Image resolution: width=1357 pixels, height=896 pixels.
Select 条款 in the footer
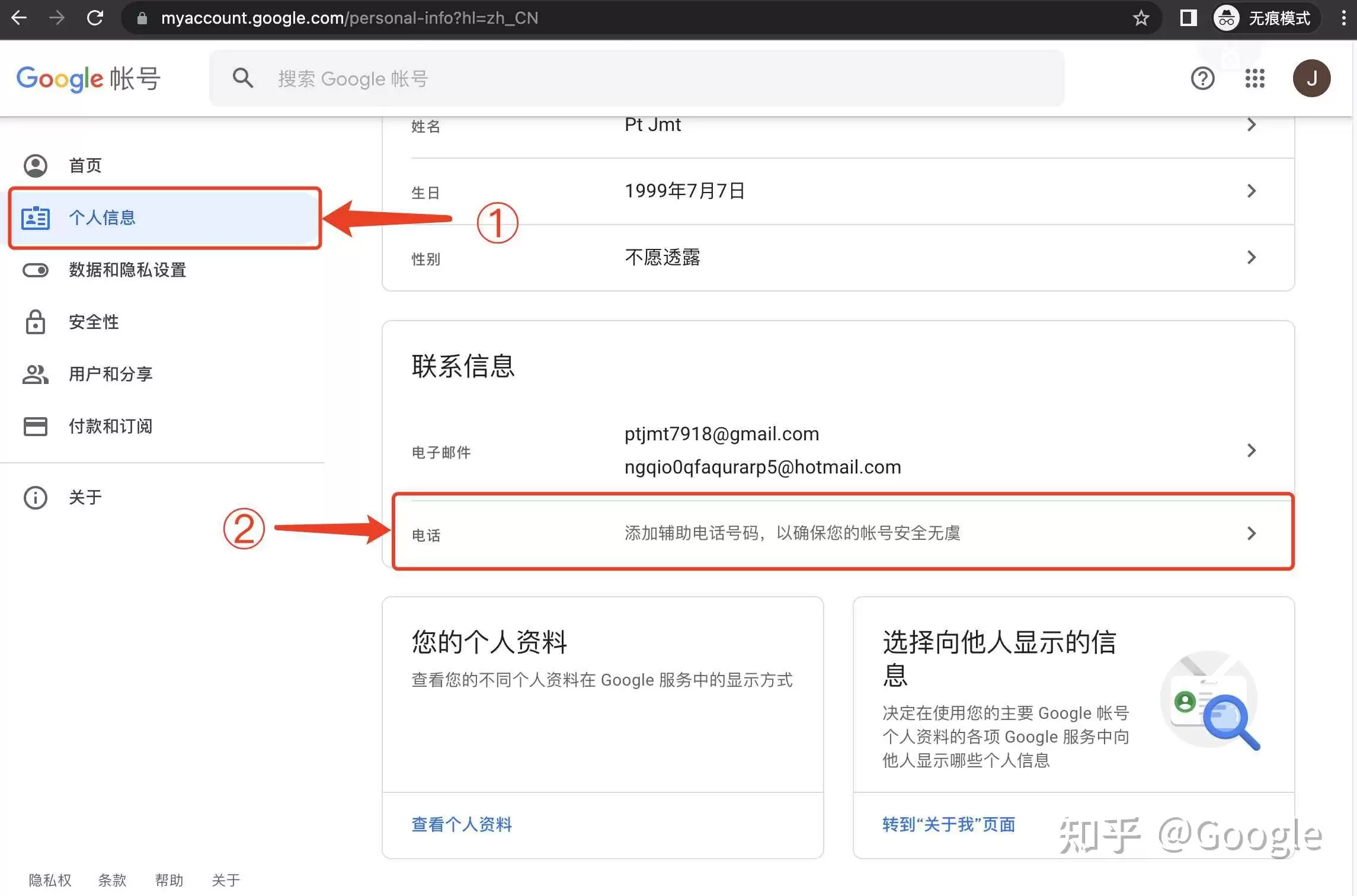(112, 880)
